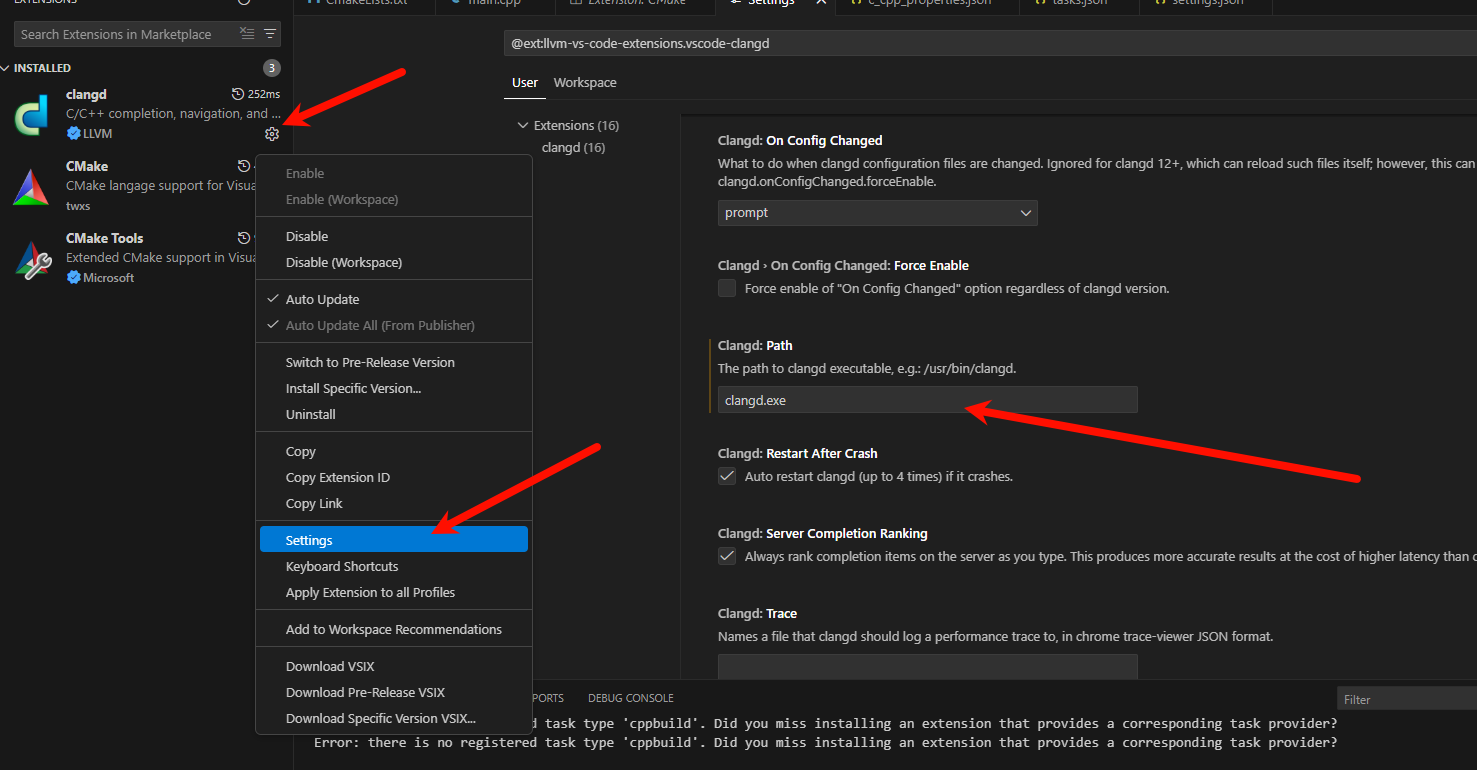This screenshot has width=1477, height=770.
Task: Click the installed extensions count badge
Action: tap(272, 68)
